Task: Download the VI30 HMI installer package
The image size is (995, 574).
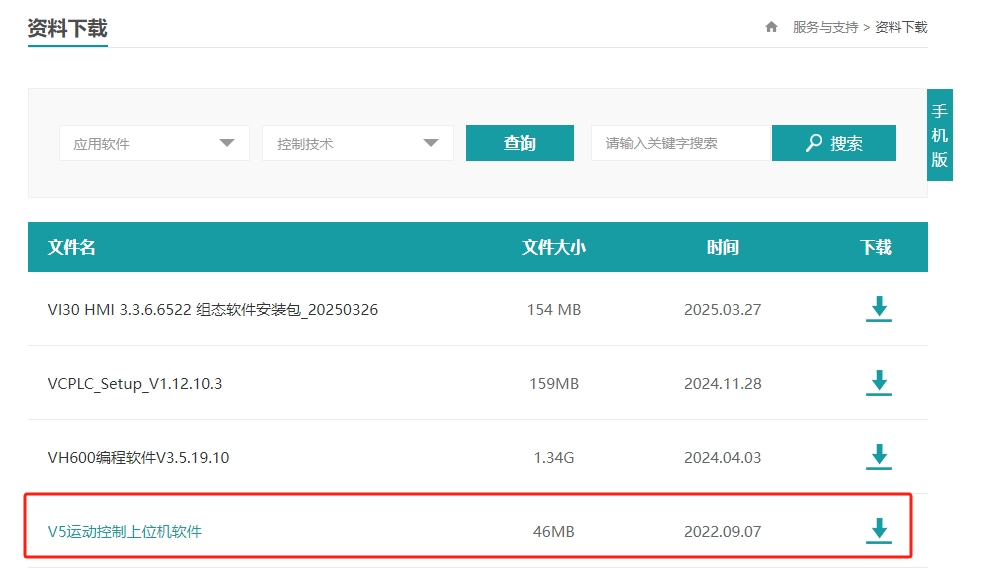Action: pyautogui.click(x=878, y=309)
